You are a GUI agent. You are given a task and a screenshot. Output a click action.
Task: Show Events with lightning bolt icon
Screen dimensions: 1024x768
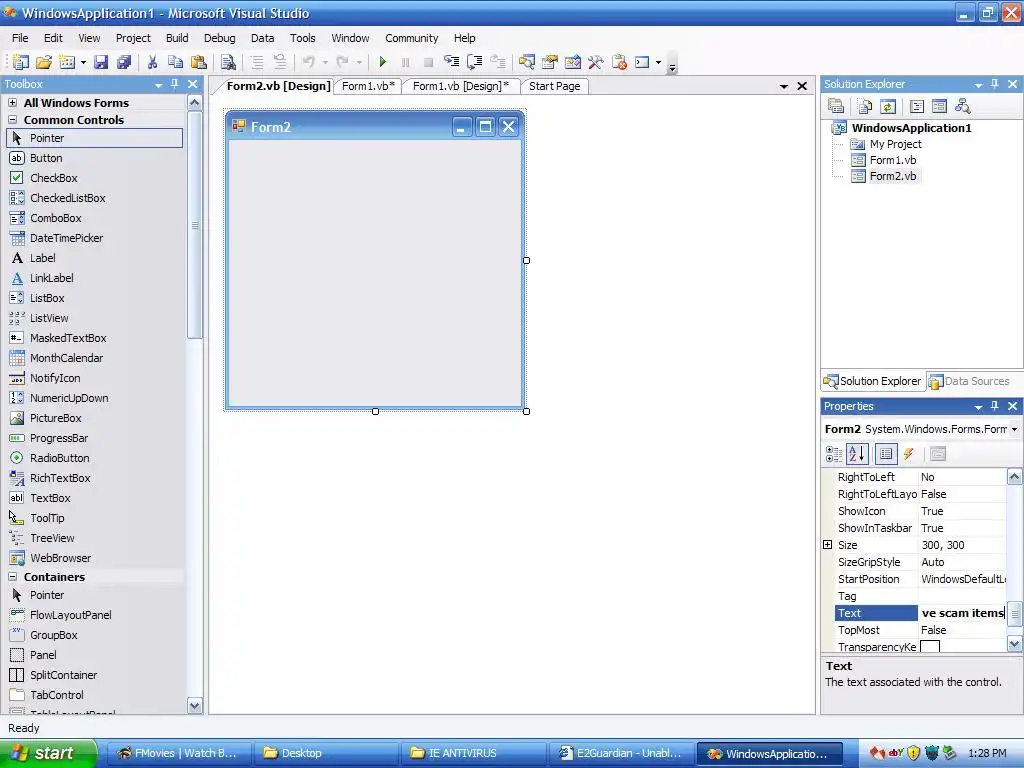point(908,454)
